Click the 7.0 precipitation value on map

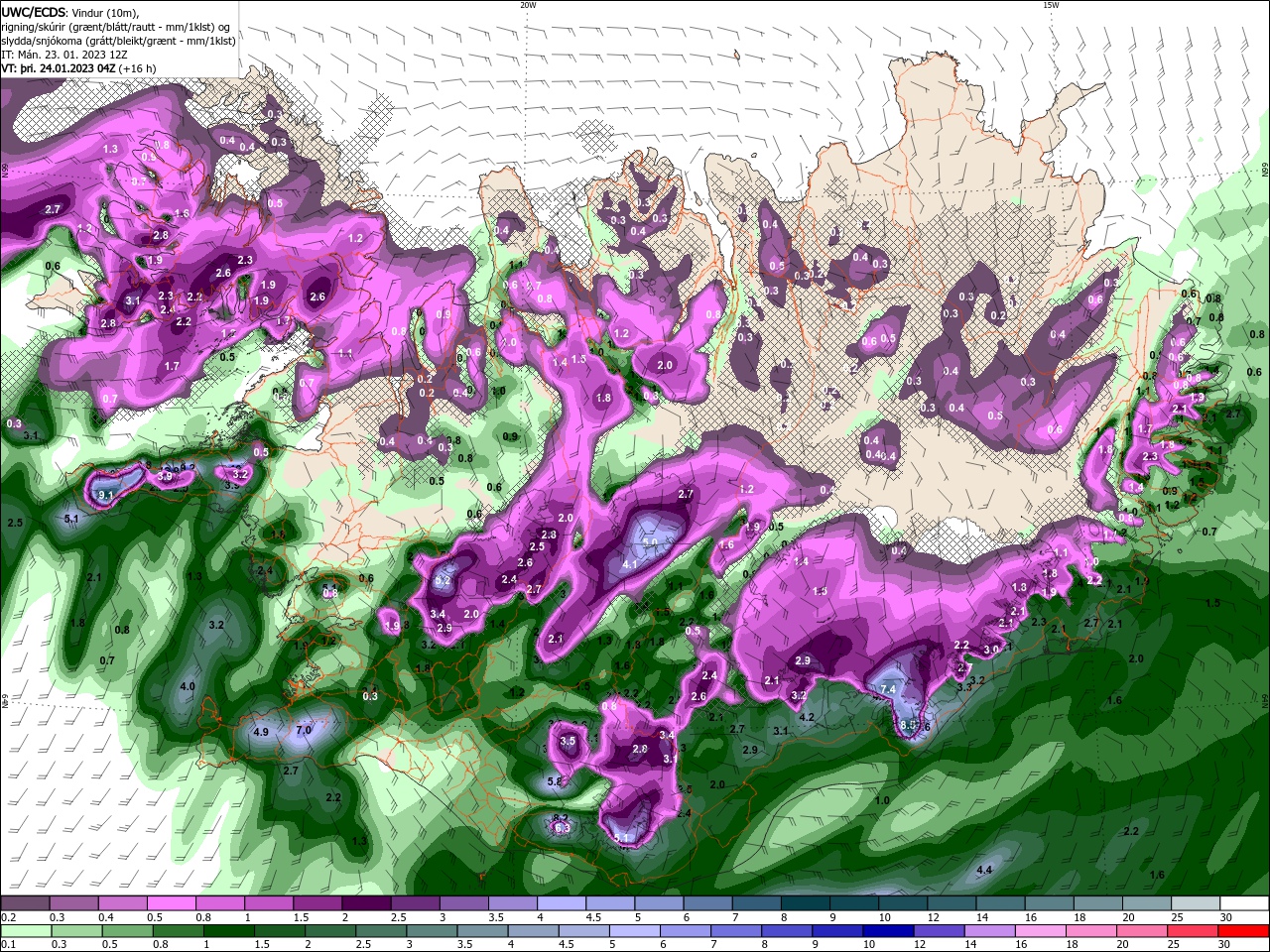[x=304, y=730]
